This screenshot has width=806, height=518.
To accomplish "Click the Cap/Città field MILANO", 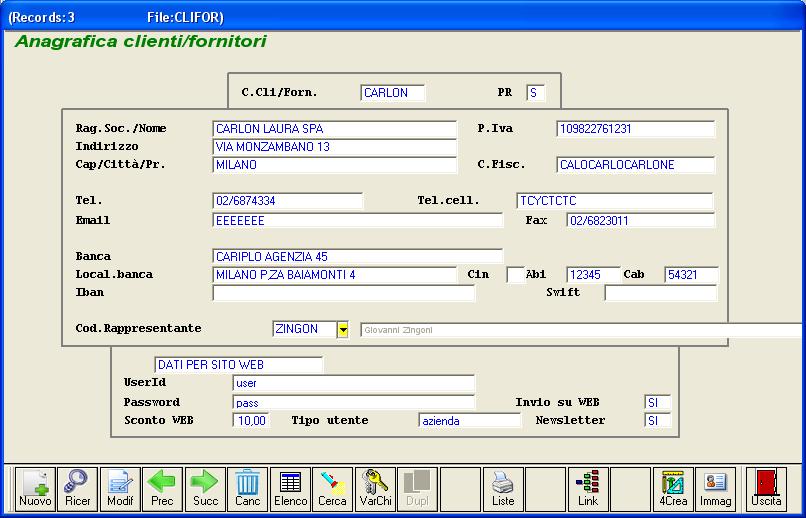I will (x=335, y=165).
